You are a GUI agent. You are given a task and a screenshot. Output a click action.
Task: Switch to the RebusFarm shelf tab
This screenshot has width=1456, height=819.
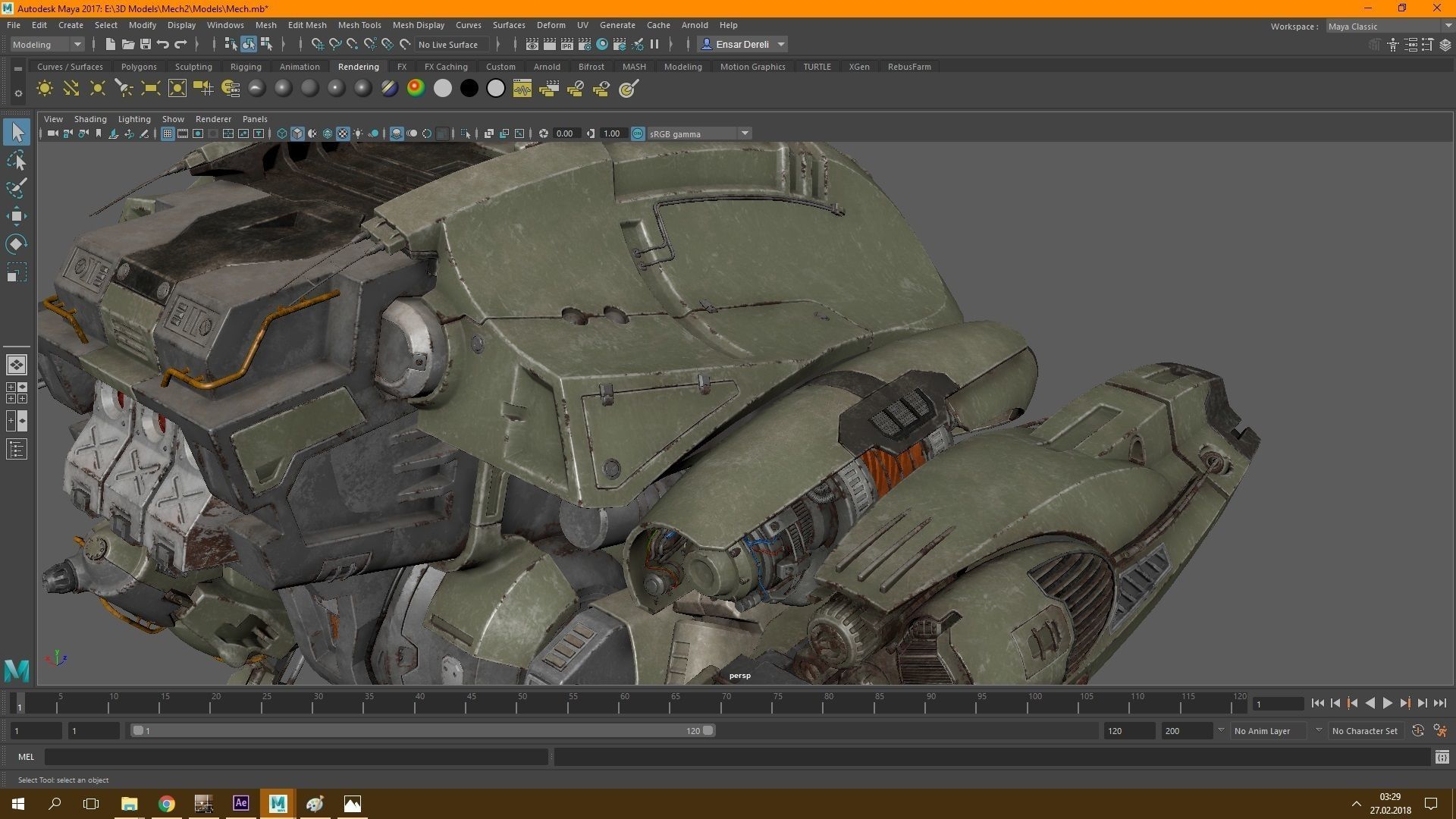tap(909, 67)
